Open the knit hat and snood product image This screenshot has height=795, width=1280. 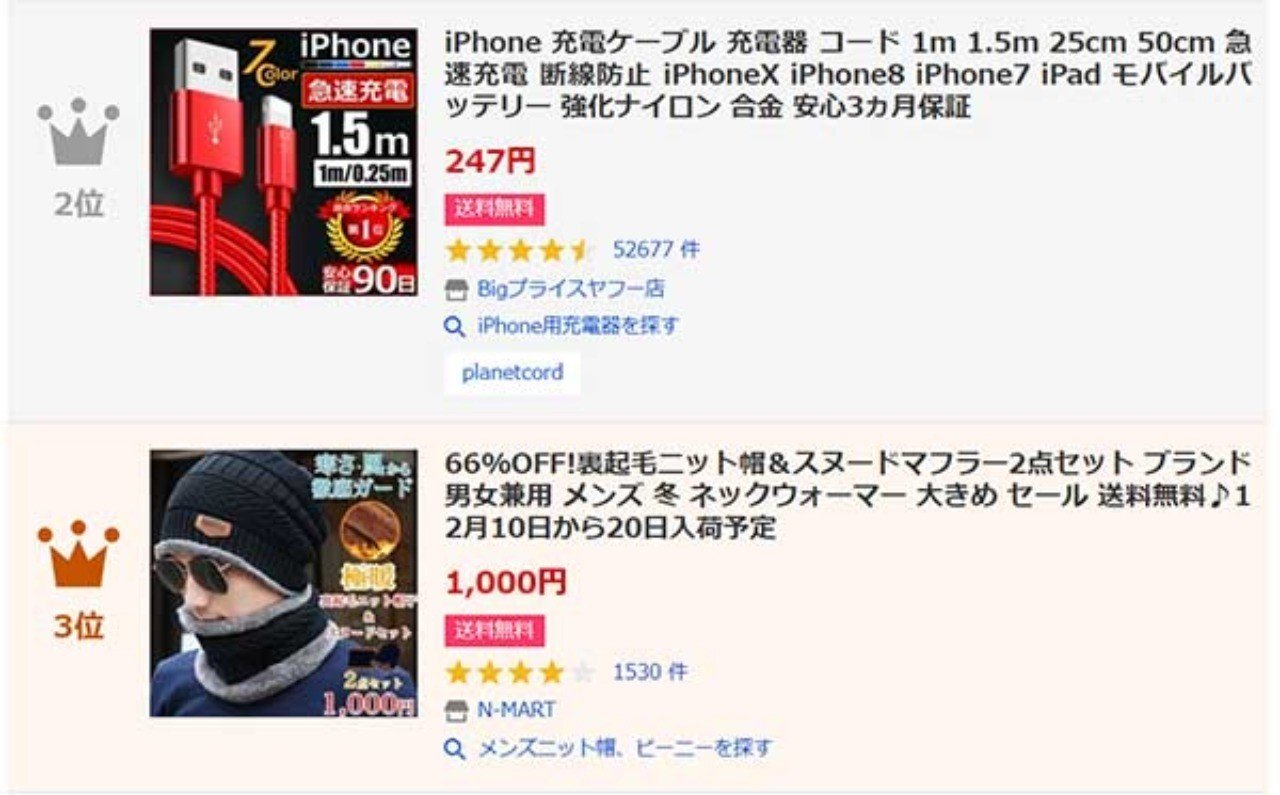284,583
